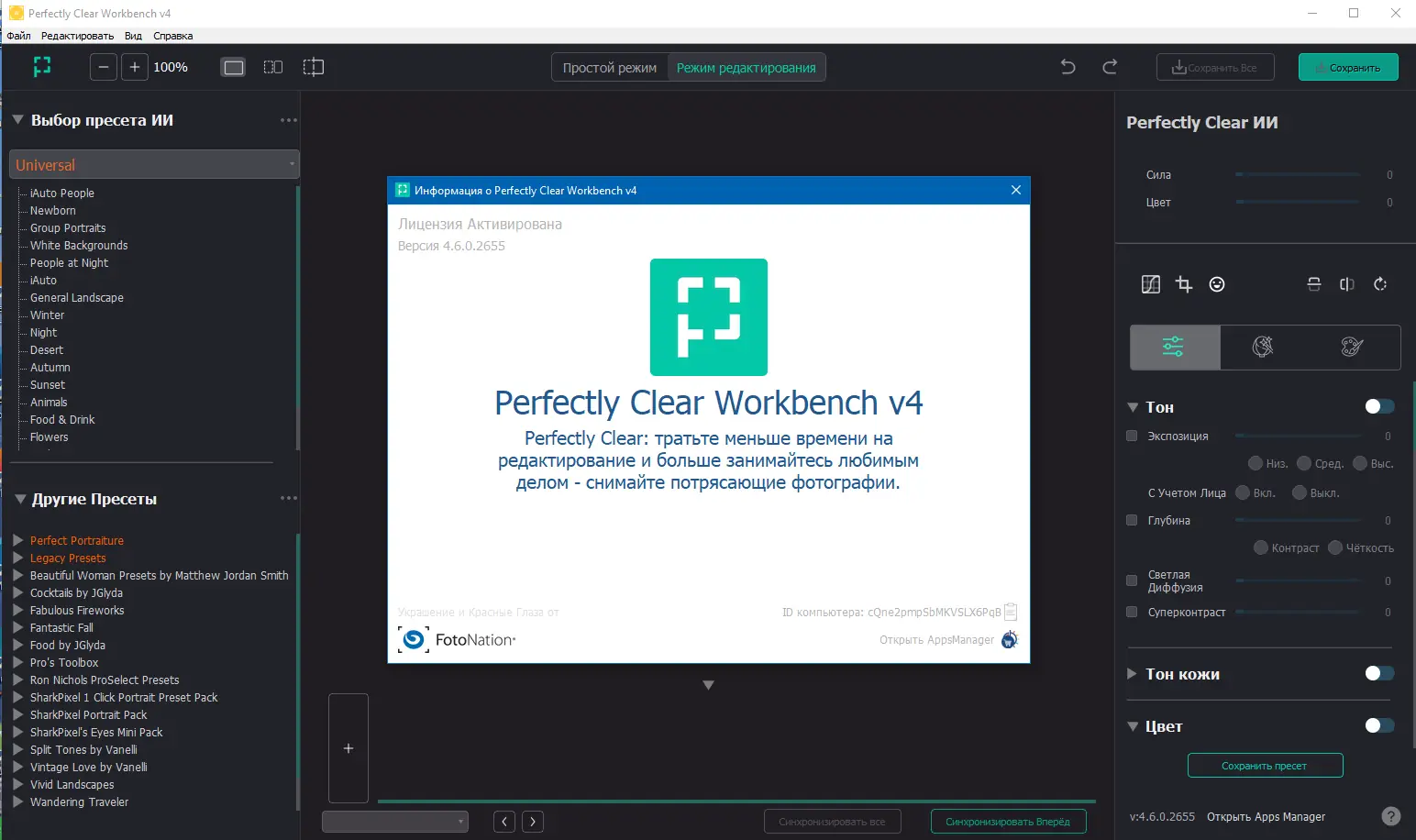The image size is (1416, 840).
Task: Switch to side-by-side comparison view
Action: [x=273, y=67]
